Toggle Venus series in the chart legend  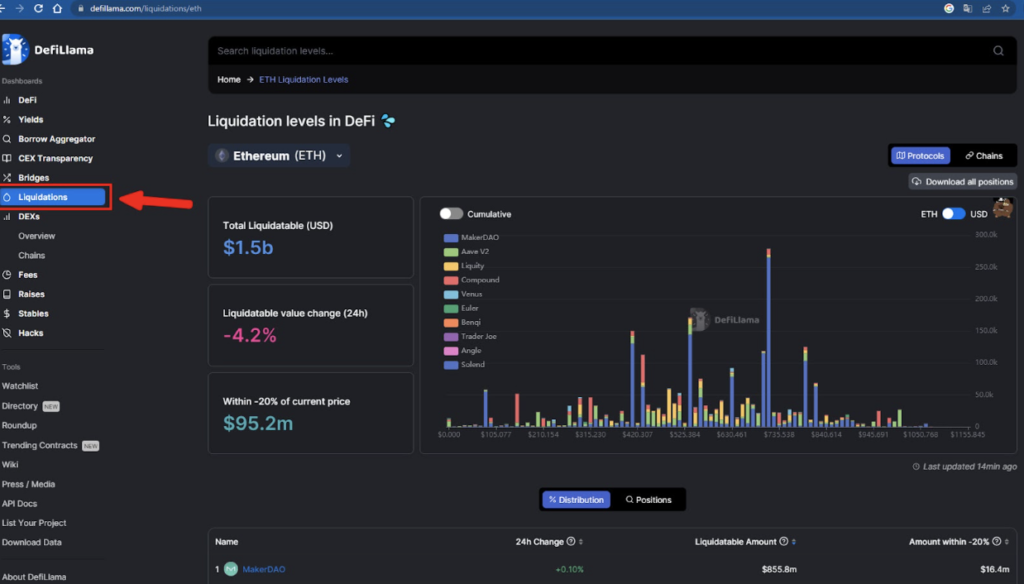click(463, 294)
